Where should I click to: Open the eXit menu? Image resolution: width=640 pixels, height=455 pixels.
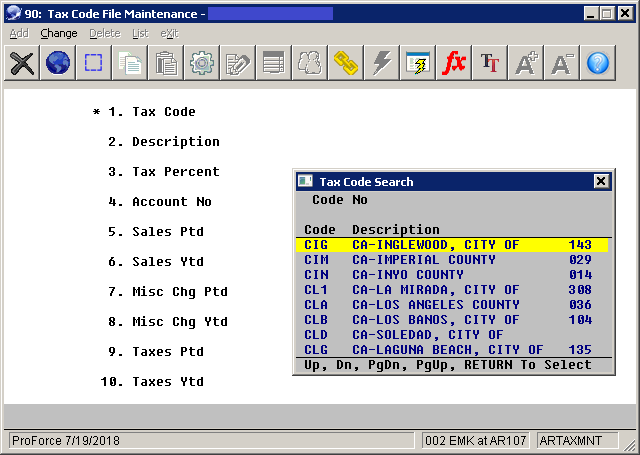point(169,33)
